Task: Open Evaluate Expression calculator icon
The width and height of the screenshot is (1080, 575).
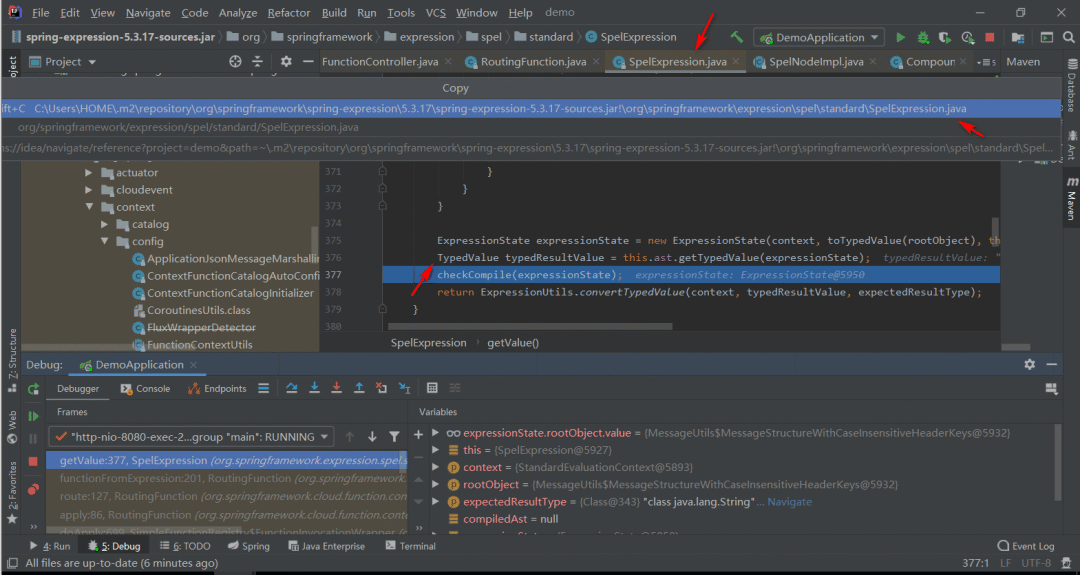Action: point(432,388)
